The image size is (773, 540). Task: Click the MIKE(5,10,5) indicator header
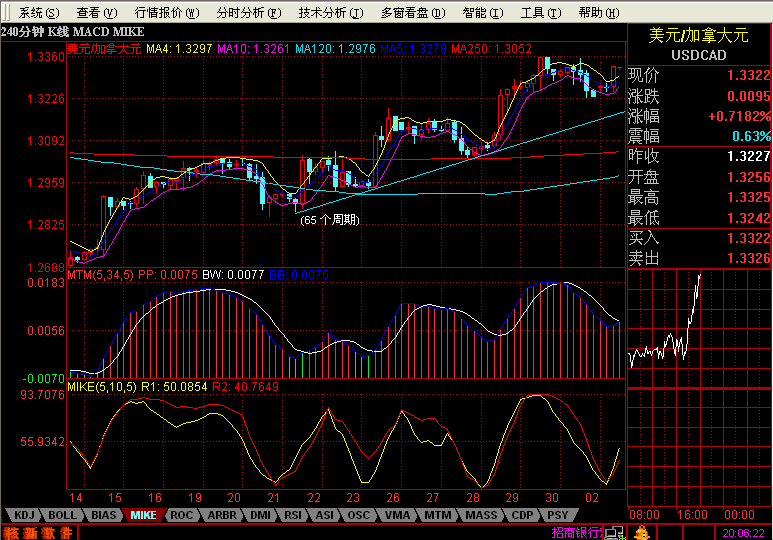[102, 387]
